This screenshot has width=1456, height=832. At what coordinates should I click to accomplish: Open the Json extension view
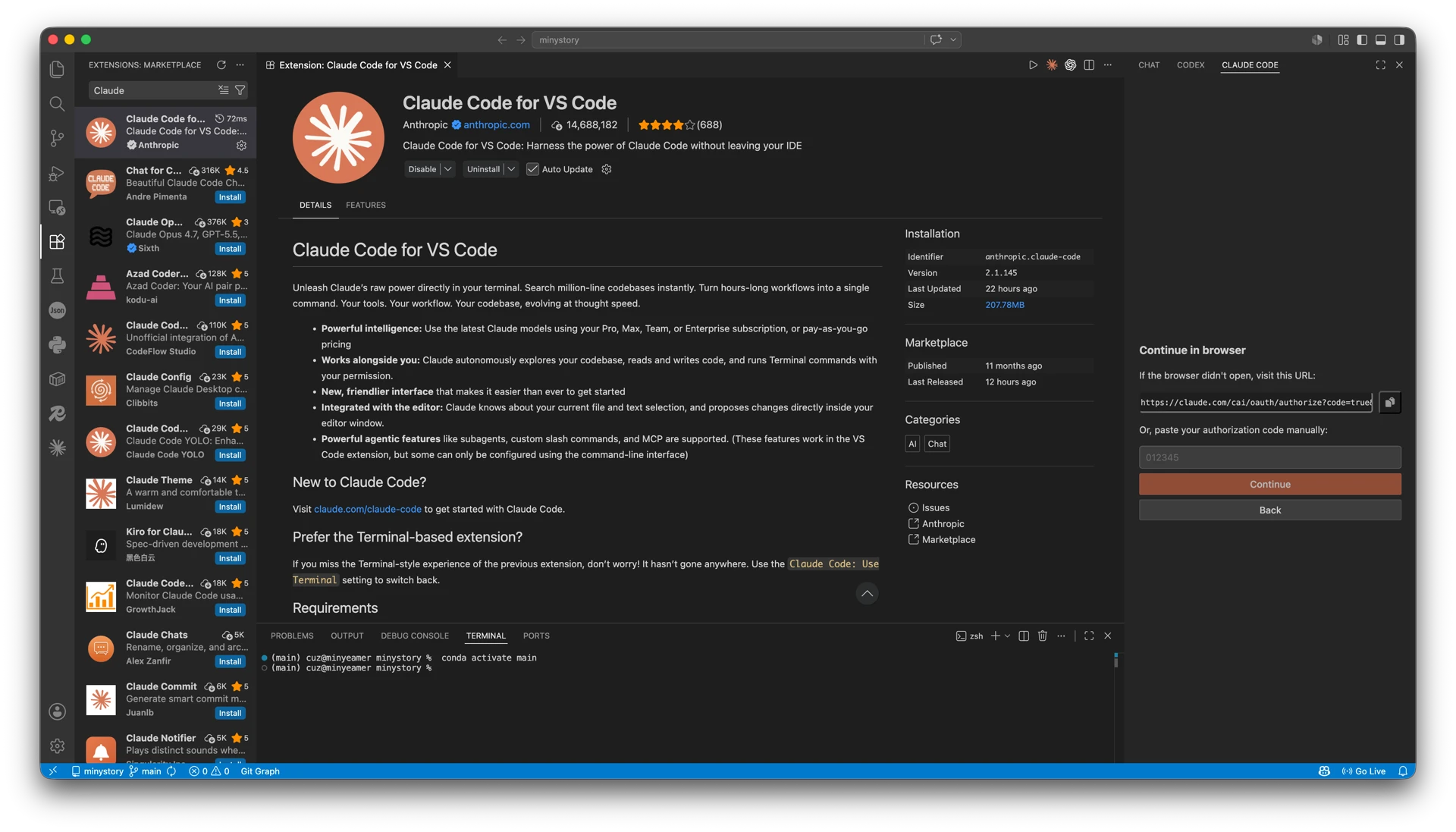(x=57, y=310)
